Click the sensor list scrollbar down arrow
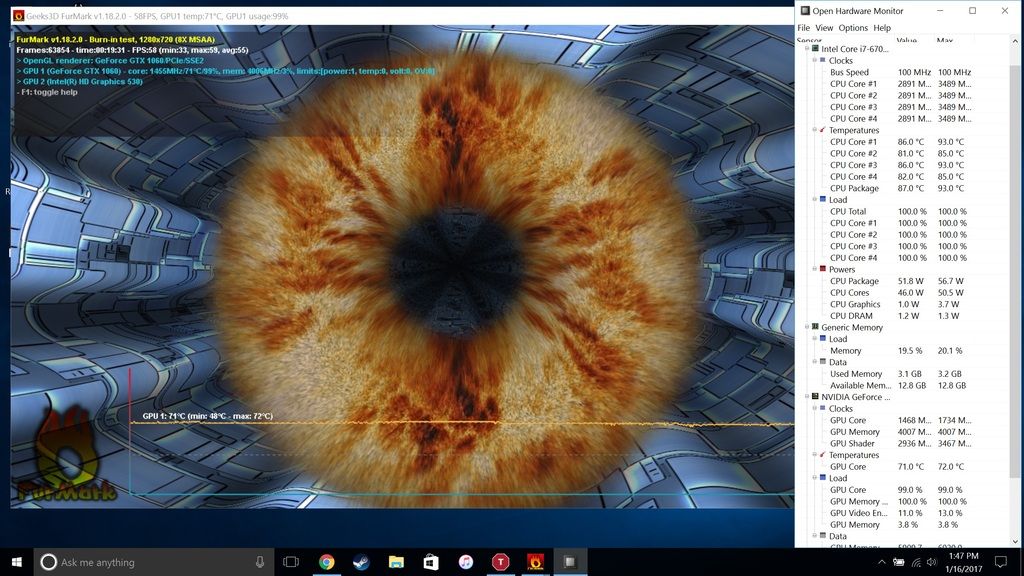Viewport: 1024px width, 576px height. 1015,541
